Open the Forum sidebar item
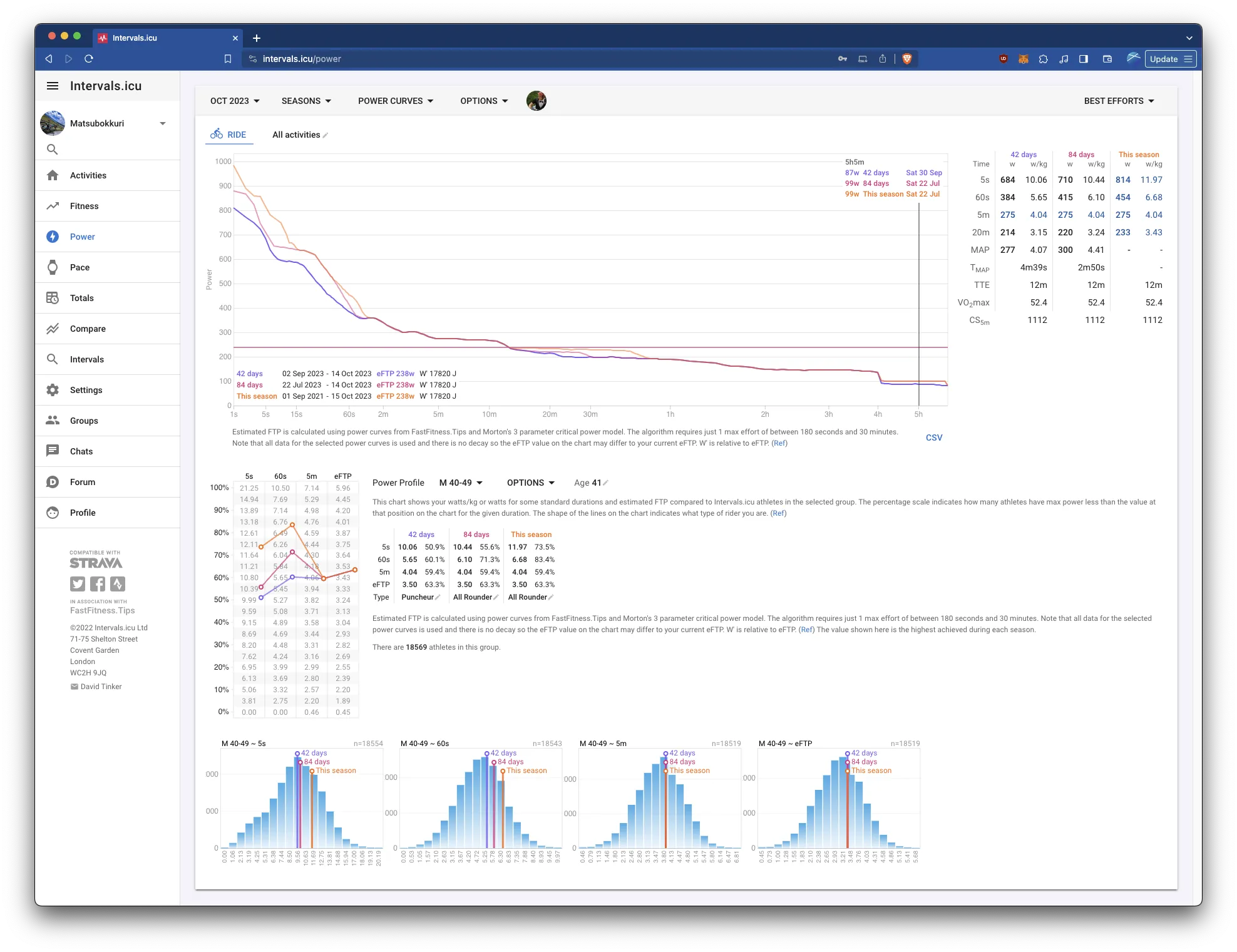Screen dimensions: 1237x952 82,482
